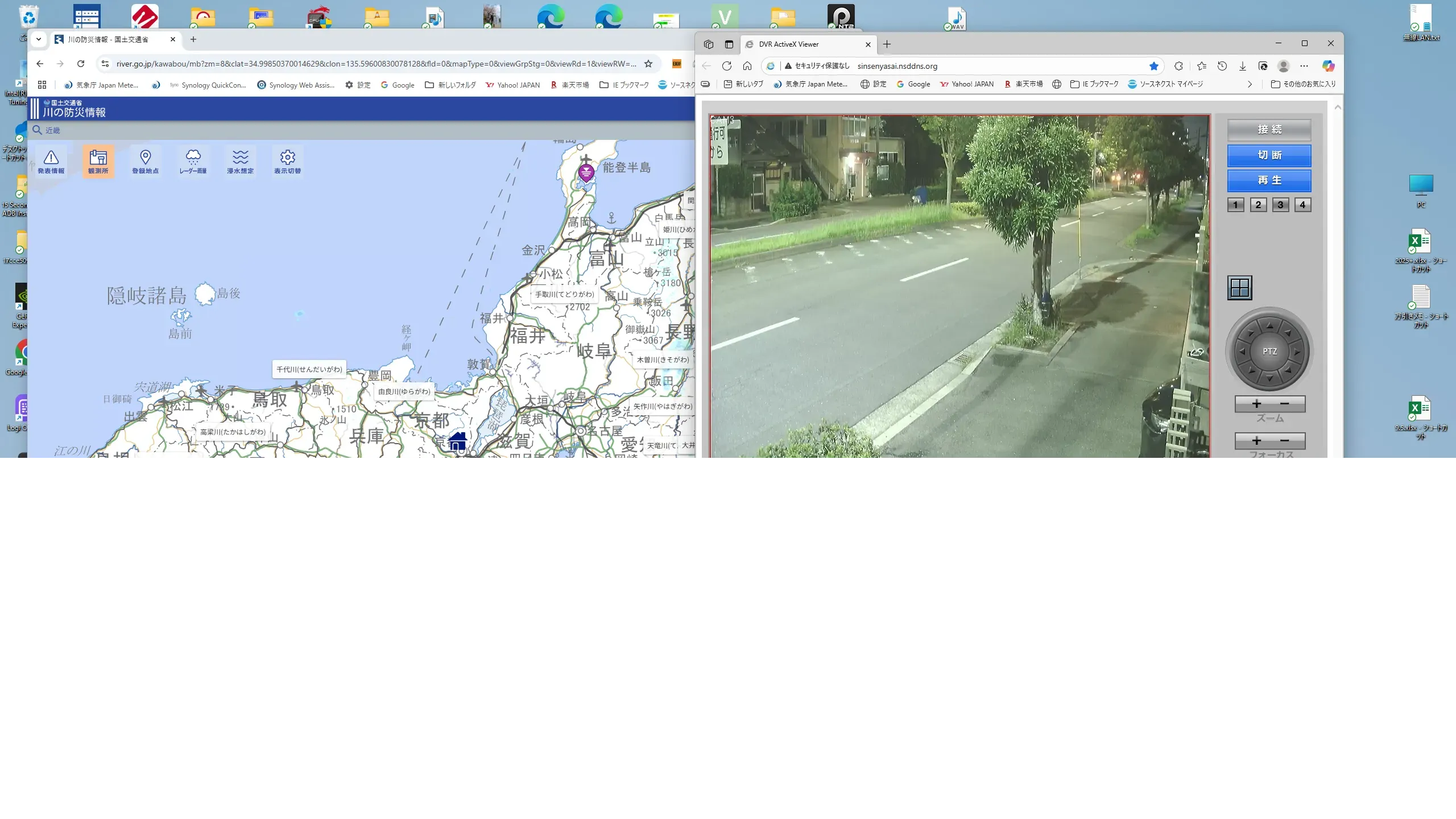Viewport: 1456px width, 819px height.
Task: Select camera channel 3 button
Action: pyautogui.click(x=1280, y=205)
